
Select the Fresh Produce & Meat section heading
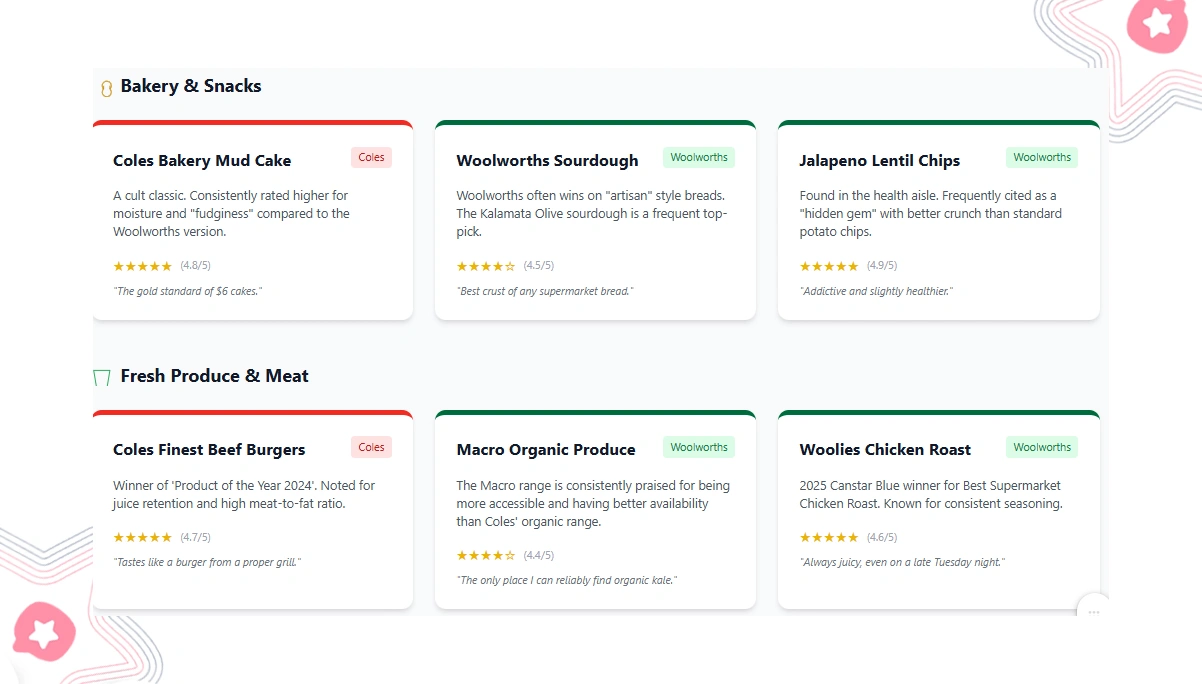pyautogui.click(x=214, y=376)
